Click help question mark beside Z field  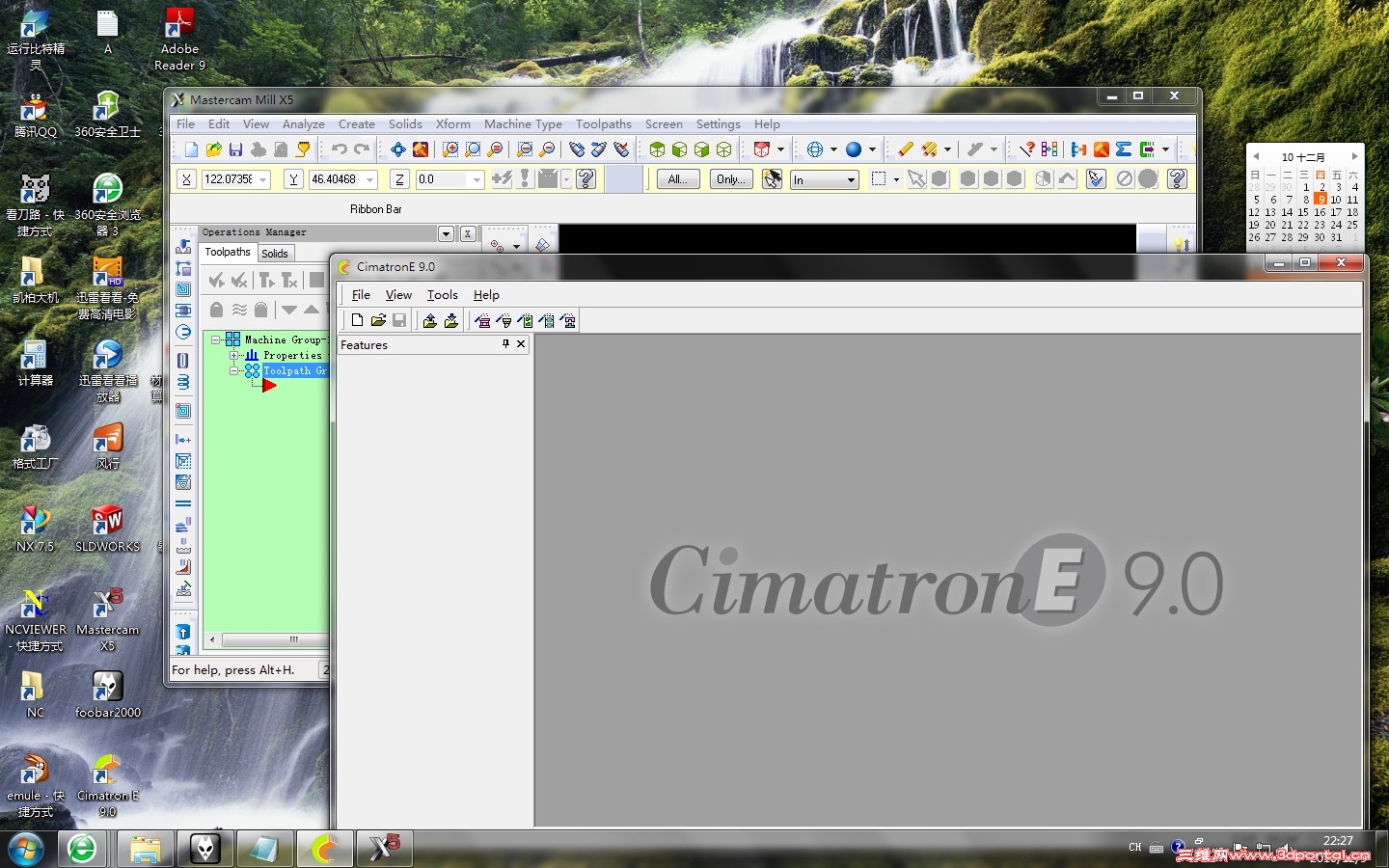586,178
